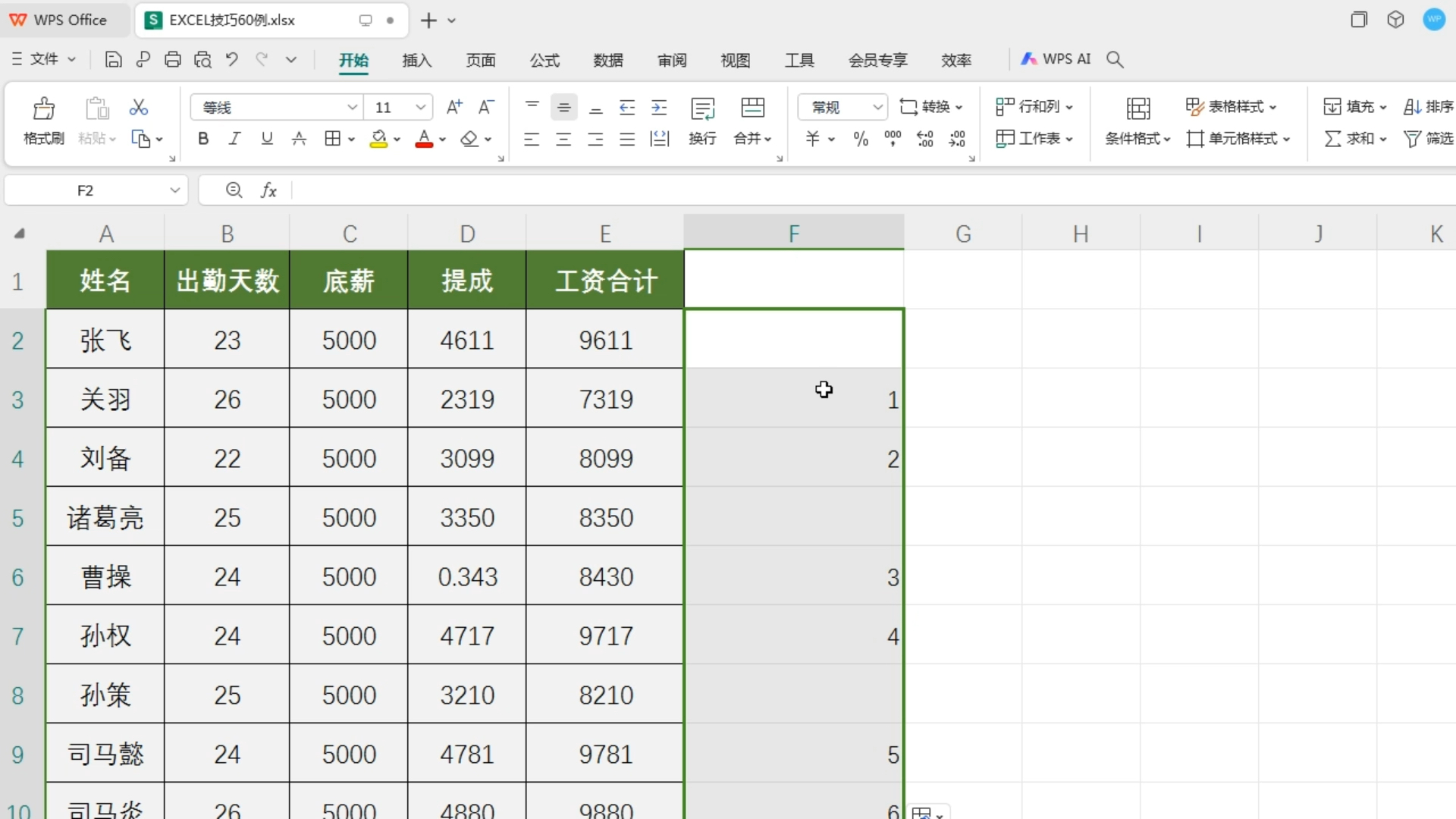This screenshot has height=819, width=1456.
Task: Apply percent number format
Action: point(860,139)
